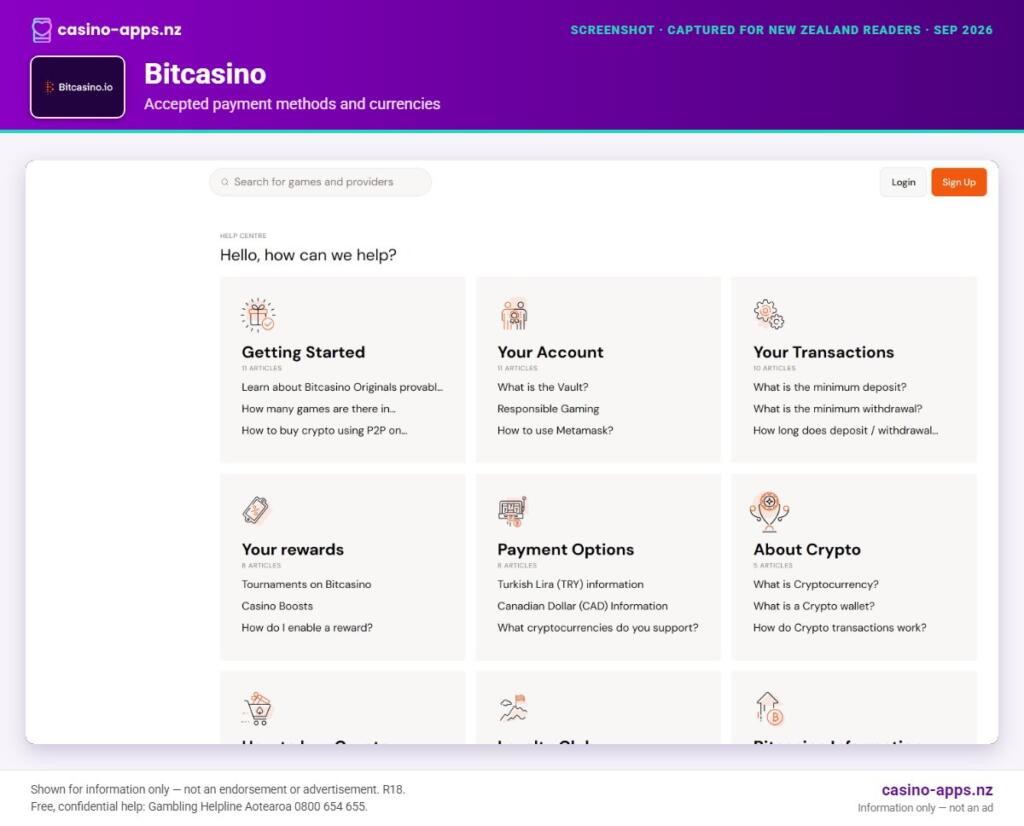Open What is a Crypto wallet? article

click(x=814, y=606)
